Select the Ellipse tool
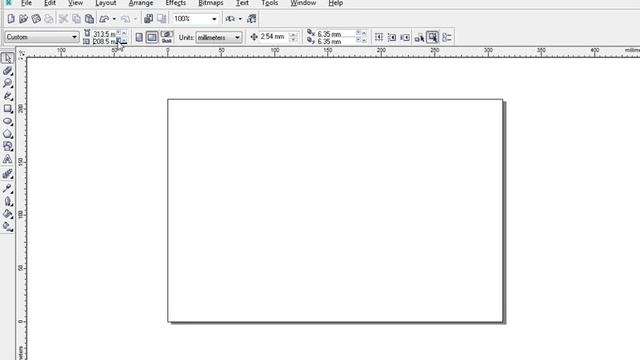 7,121
